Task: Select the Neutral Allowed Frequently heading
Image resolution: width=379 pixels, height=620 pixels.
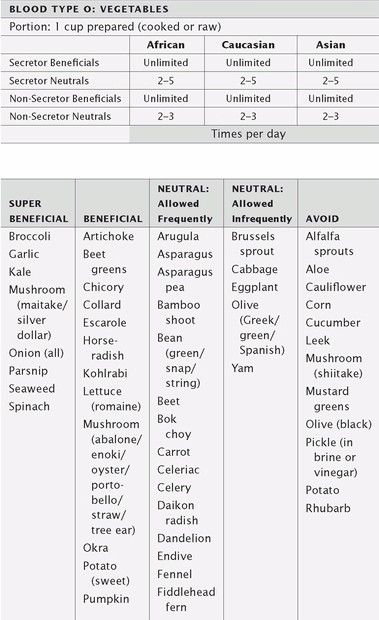Action: (x=185, y=204)
